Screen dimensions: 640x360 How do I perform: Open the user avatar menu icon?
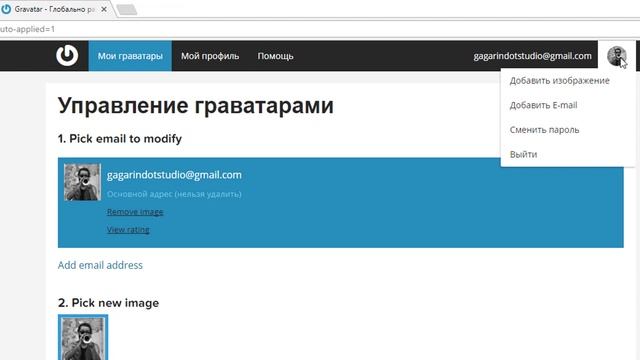tap(616, 56)
